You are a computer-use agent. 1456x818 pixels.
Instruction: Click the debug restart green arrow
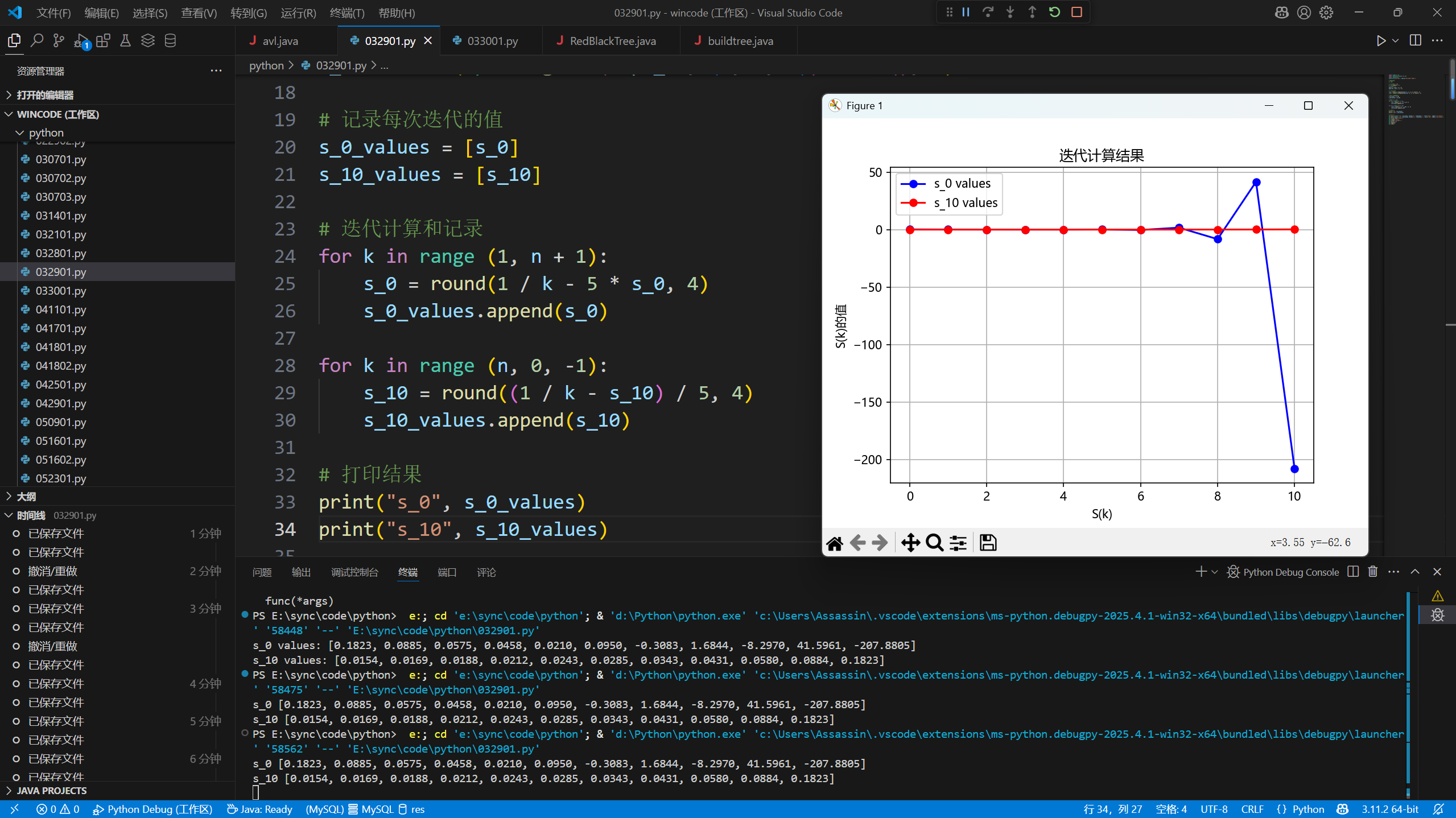point(1054,12)
